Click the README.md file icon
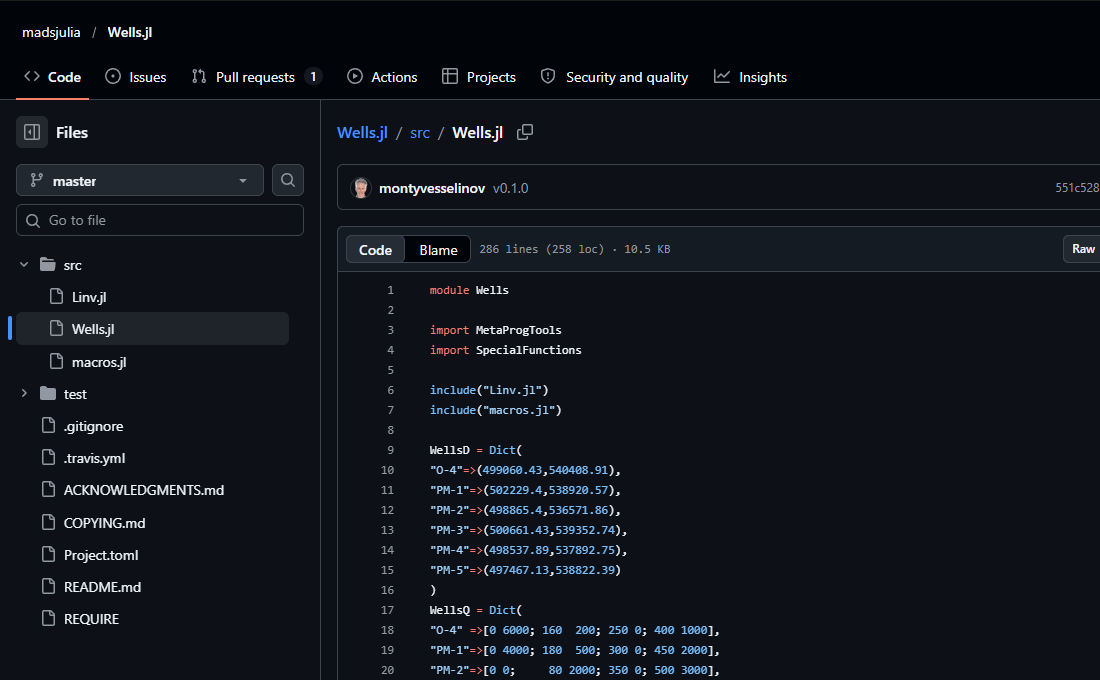 (48, 586)
